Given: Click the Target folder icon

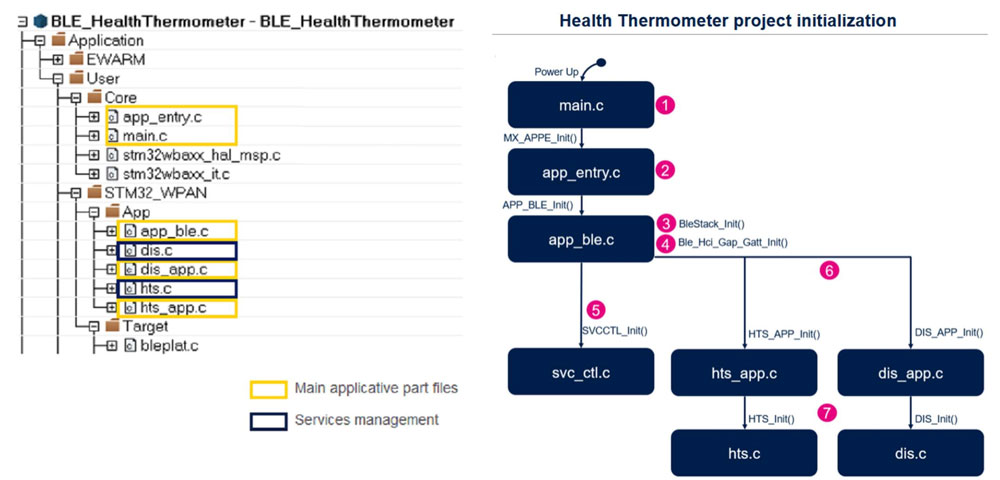Looking at the screenshot, I should [x=113, y=326].
